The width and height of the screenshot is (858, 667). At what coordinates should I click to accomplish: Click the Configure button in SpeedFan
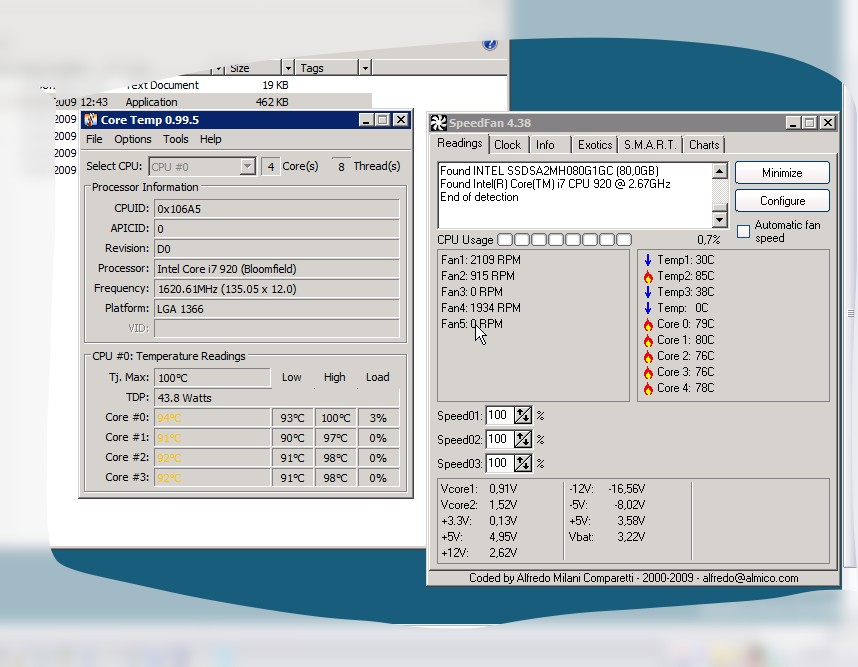tap(782, 201)
